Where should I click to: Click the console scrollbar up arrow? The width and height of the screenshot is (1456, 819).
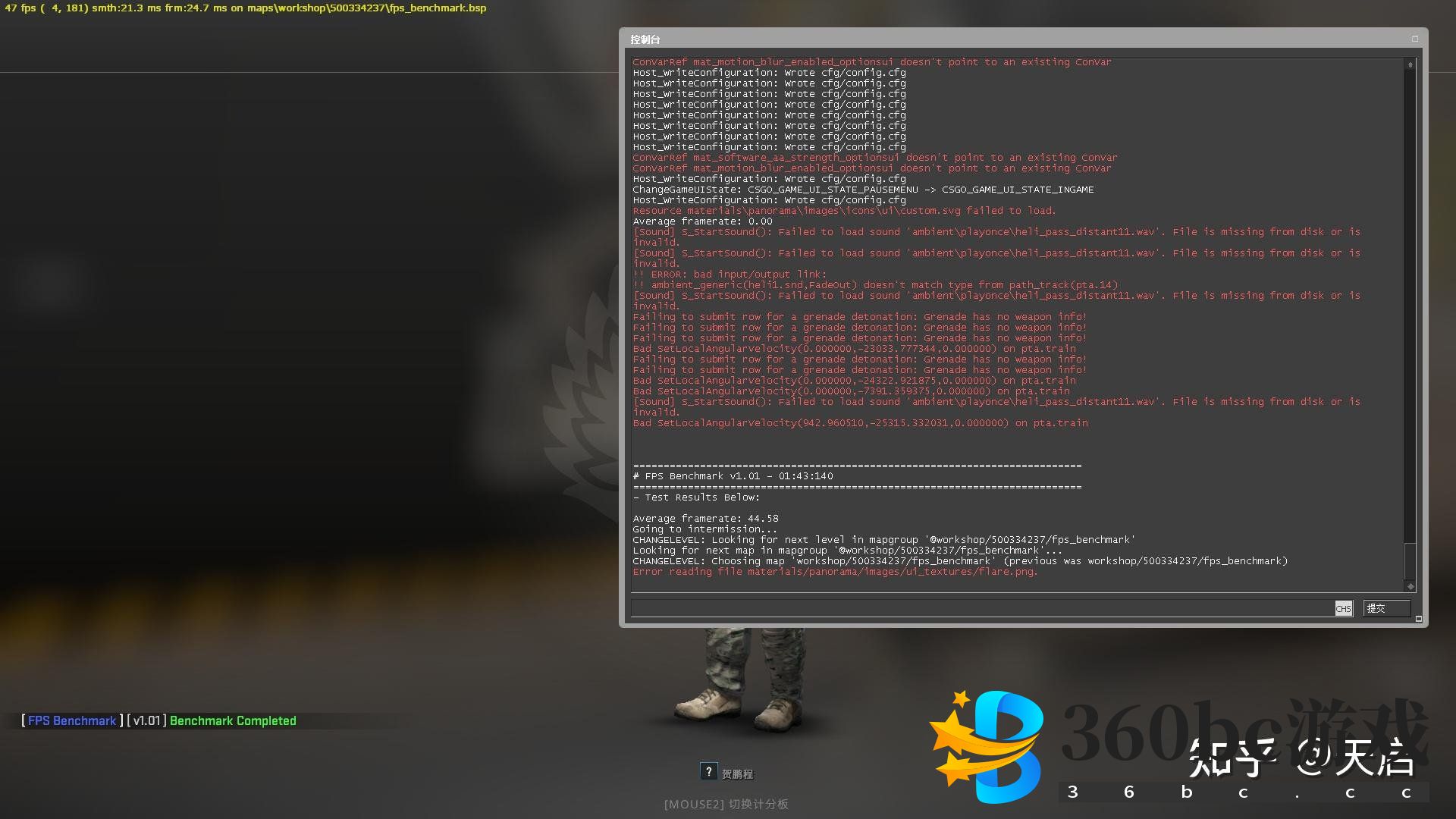1410,65
